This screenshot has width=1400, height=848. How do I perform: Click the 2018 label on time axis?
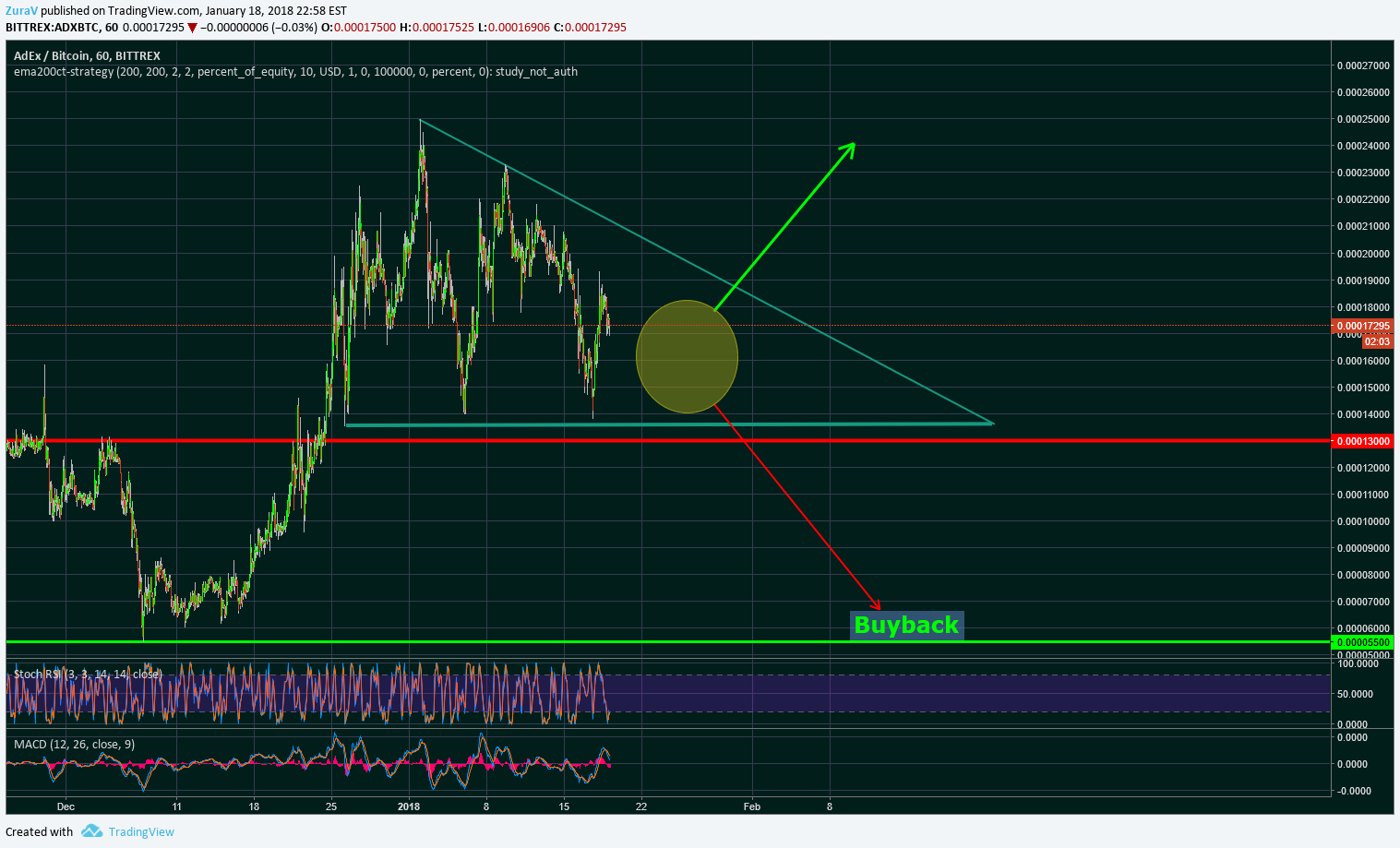(x=409, y=806)
